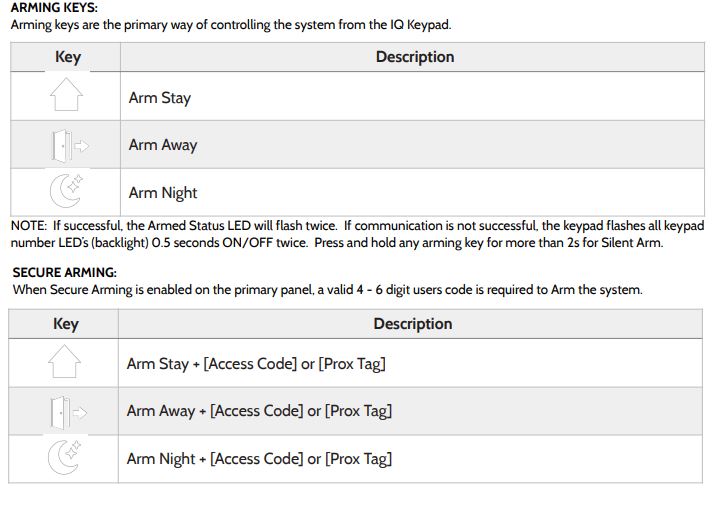726x507 pixels.
Task: Click the door icon in Secure Arming table
Action: coord(68,412)
